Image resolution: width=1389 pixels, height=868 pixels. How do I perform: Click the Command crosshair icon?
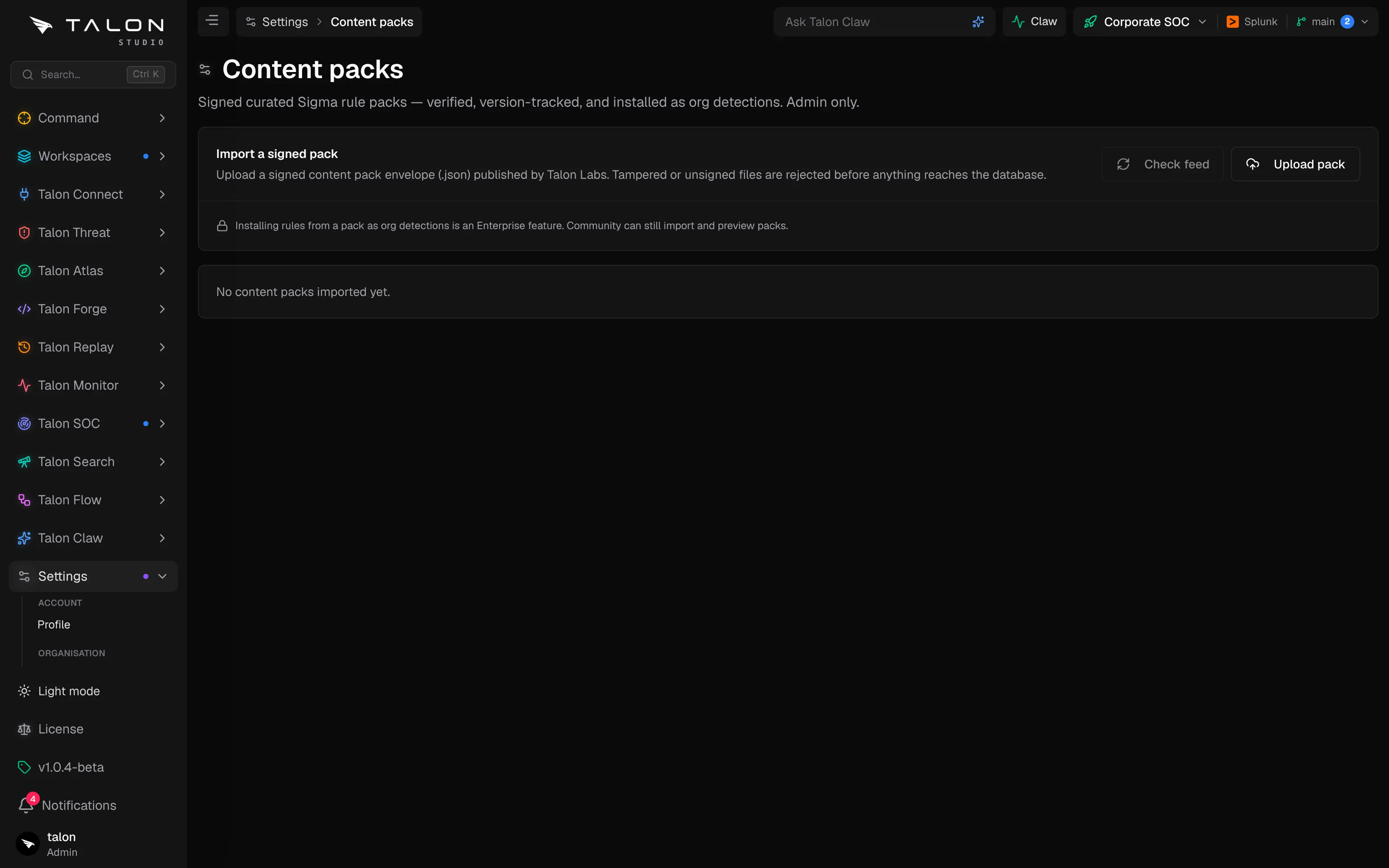pyautogui.click(x=24, y=118)
